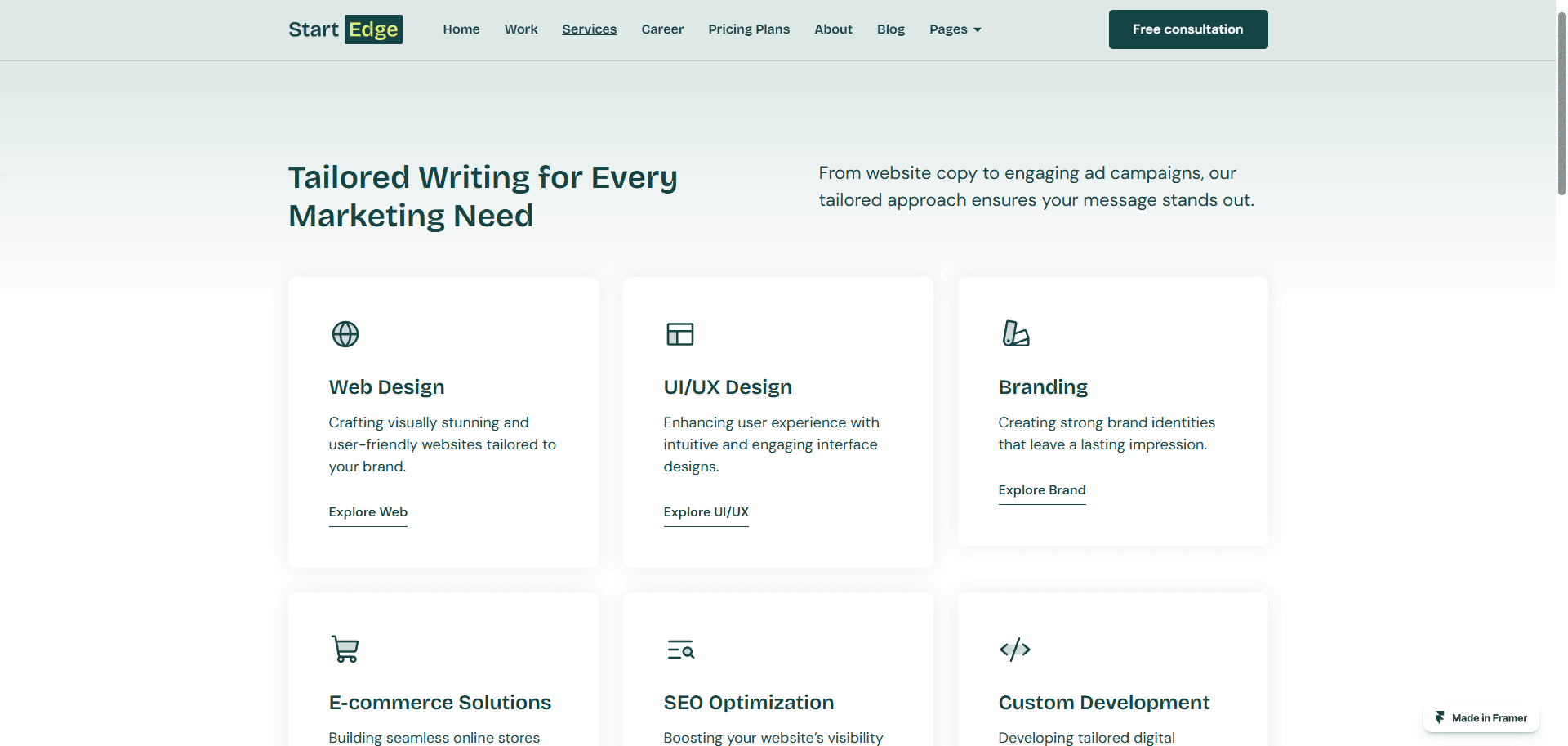Click the globe icon on Web Design card

(345, 334)
